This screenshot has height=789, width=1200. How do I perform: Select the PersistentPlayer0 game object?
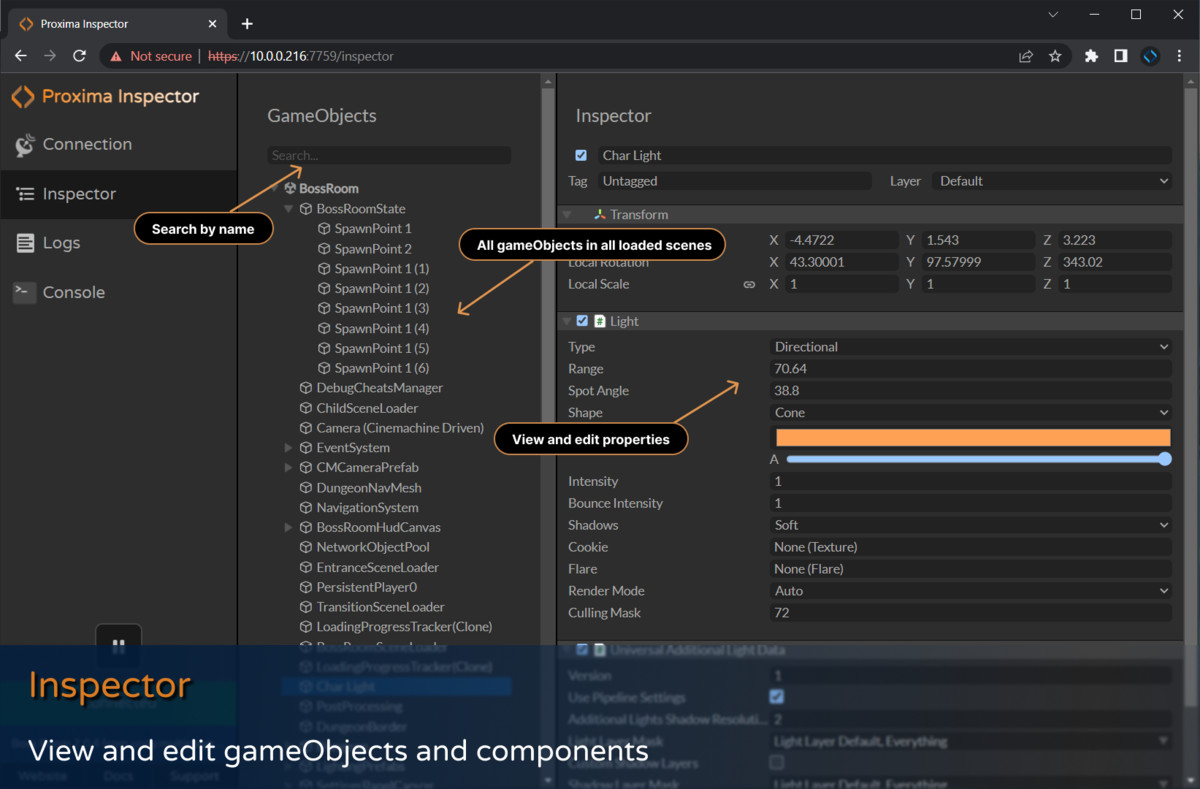366,587
